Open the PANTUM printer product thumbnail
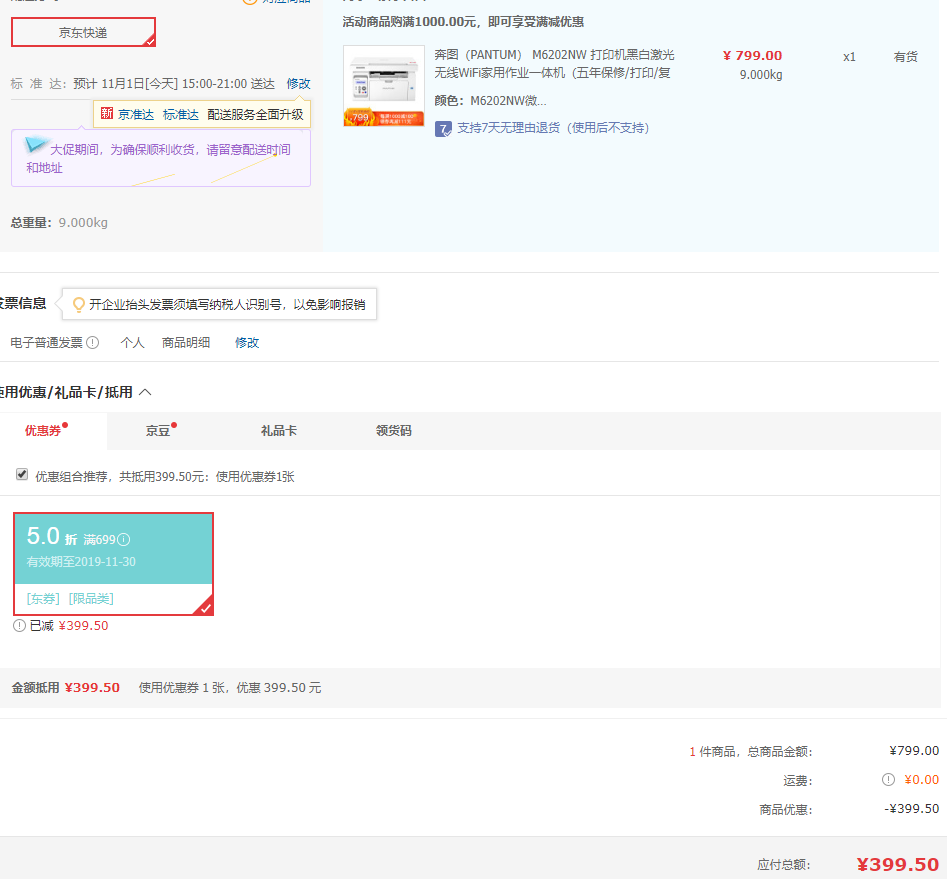 click(384, 86)
